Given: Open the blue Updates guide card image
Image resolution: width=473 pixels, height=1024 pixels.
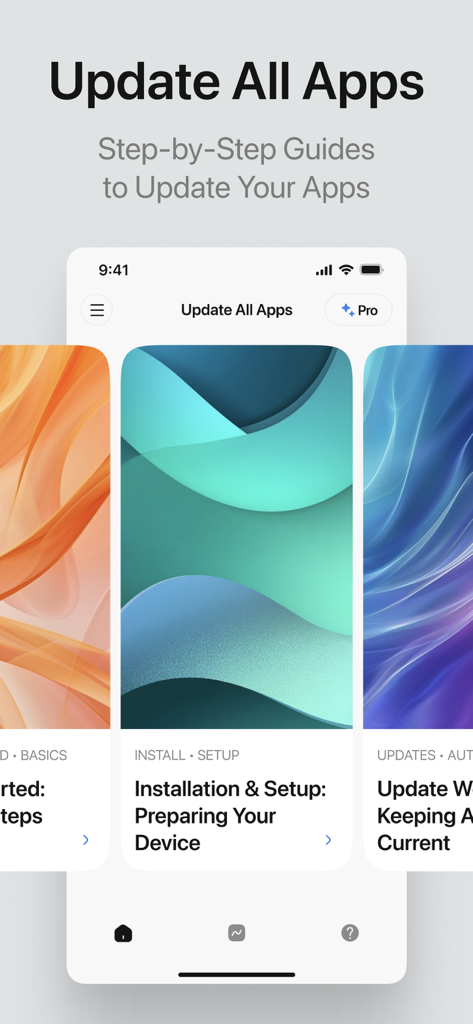Looking at the screenshot, I should pyautogui.click(x=418, y=537).
